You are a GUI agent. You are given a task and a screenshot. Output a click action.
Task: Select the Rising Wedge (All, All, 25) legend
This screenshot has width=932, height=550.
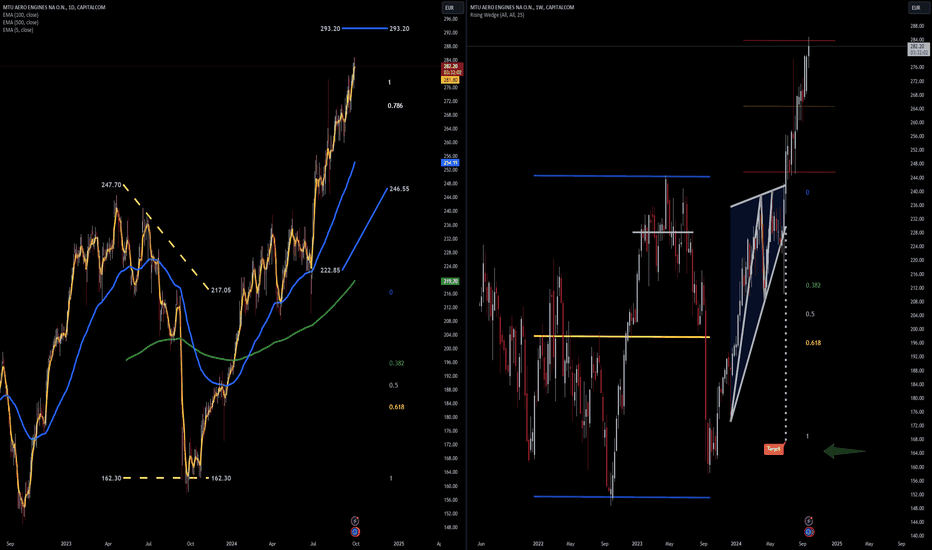(x=497, y=15)
